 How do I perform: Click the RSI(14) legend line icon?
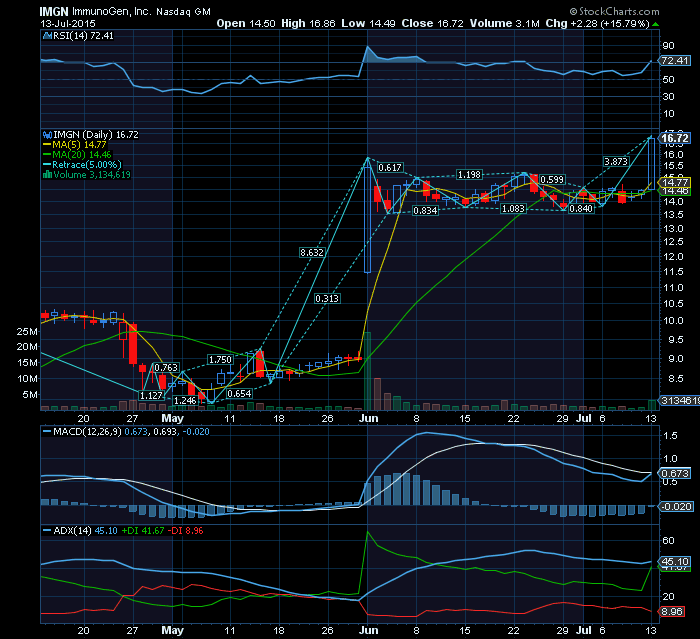(47, 36)
